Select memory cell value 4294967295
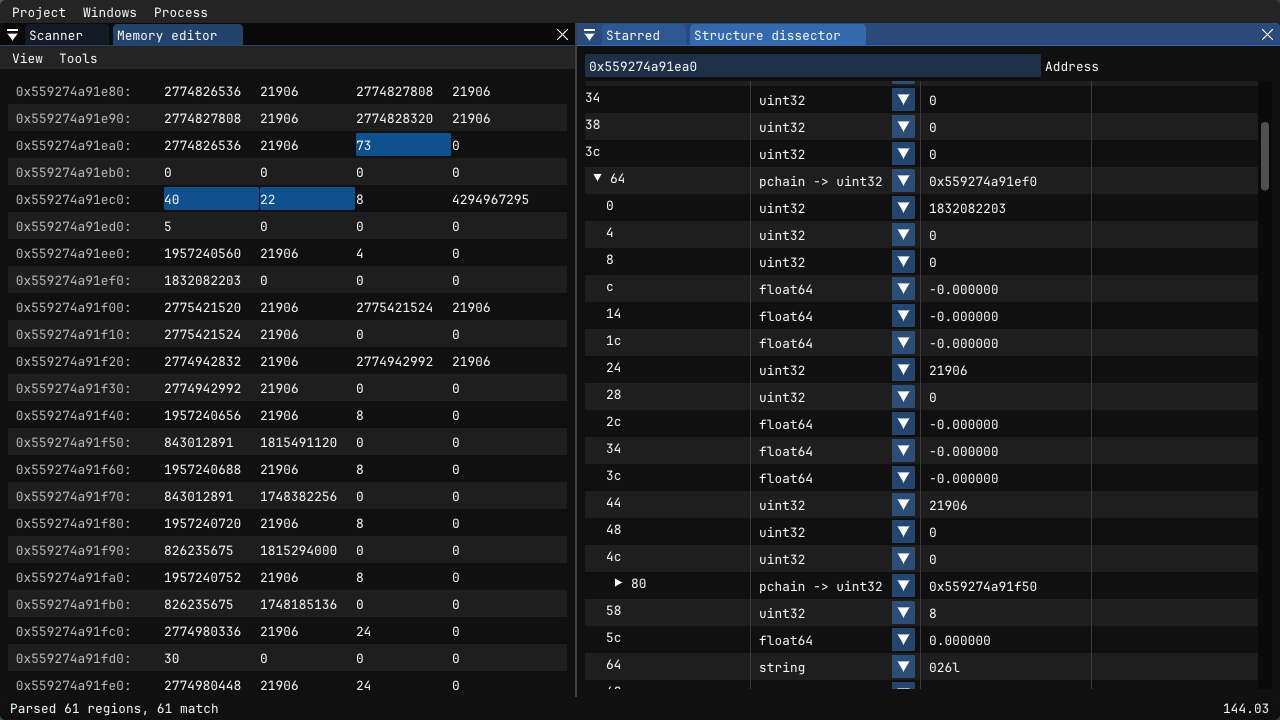Screen dimensions: 1280x720 (x=490, y=199)
